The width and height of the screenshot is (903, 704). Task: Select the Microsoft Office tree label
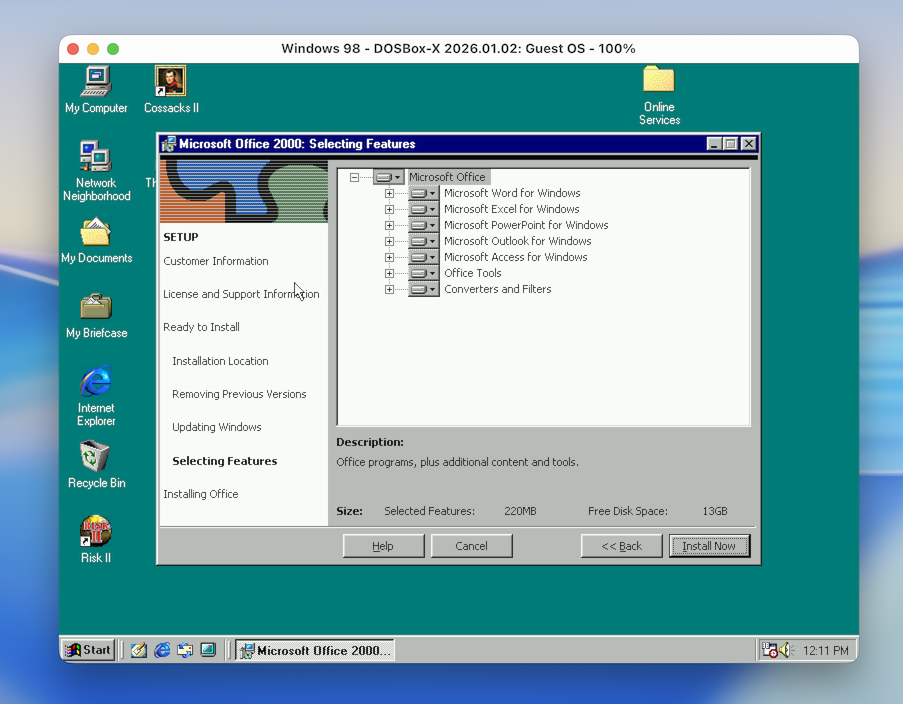pos(447,177)
